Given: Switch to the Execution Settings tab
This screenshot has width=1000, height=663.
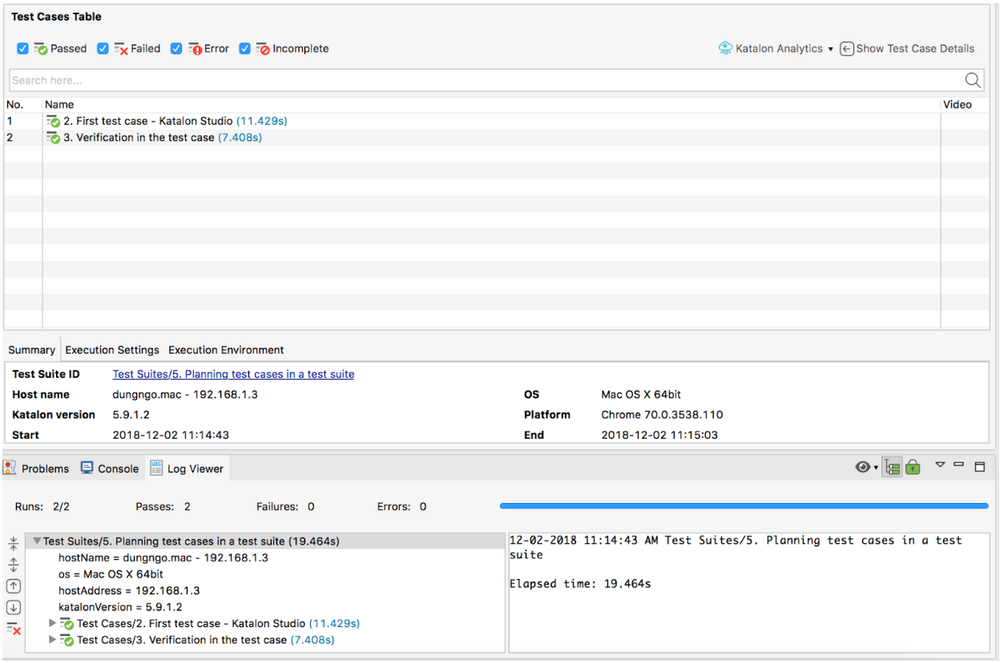Looking at the screenshot, I should click(x=110, y=349).
